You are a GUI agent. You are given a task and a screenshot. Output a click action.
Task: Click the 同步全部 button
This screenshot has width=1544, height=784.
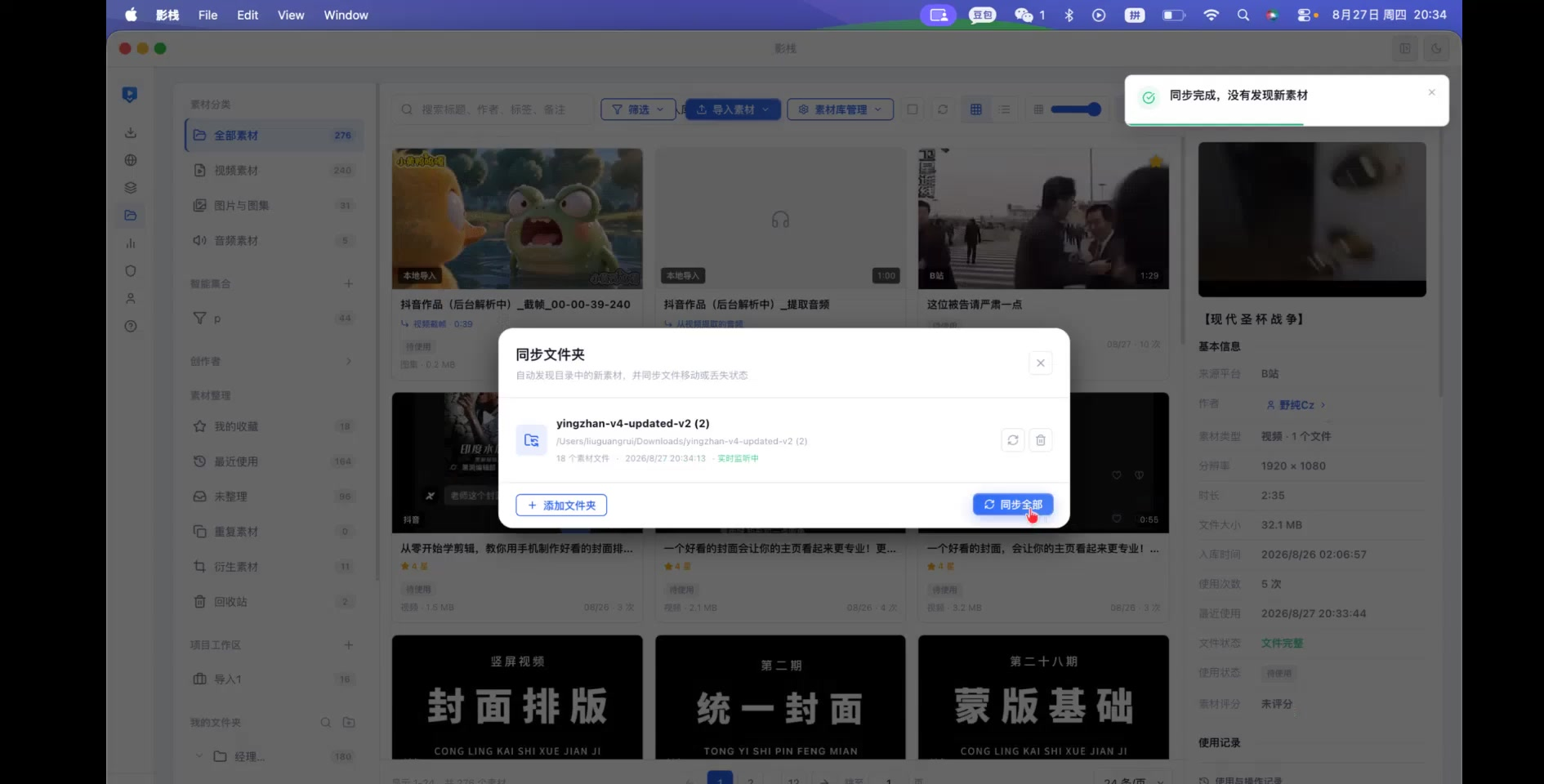click(1013, 505)
